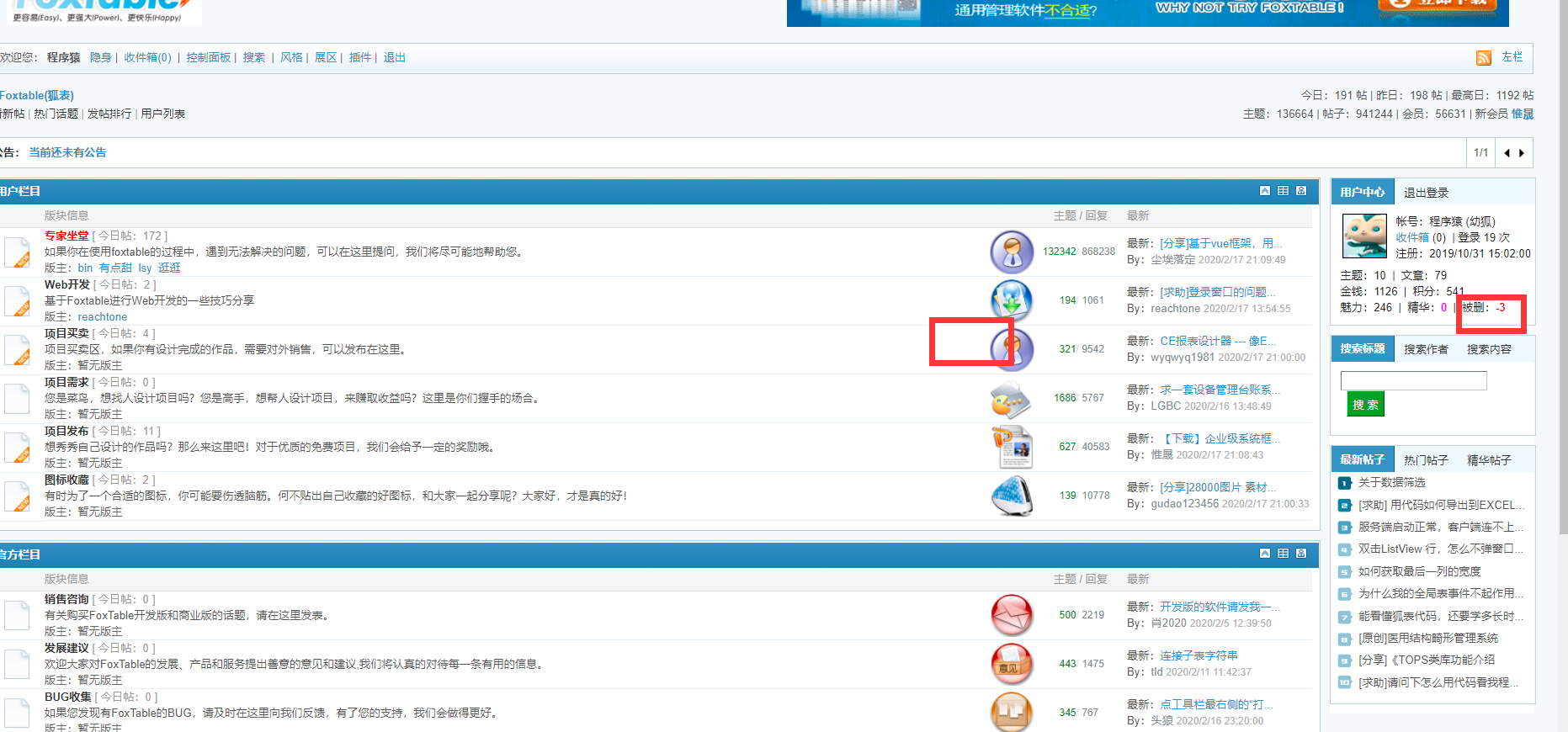Click the 发展建议 red board icon
The width and height of the screenshot is (1568, 732).
click(x=1012, y=664)
